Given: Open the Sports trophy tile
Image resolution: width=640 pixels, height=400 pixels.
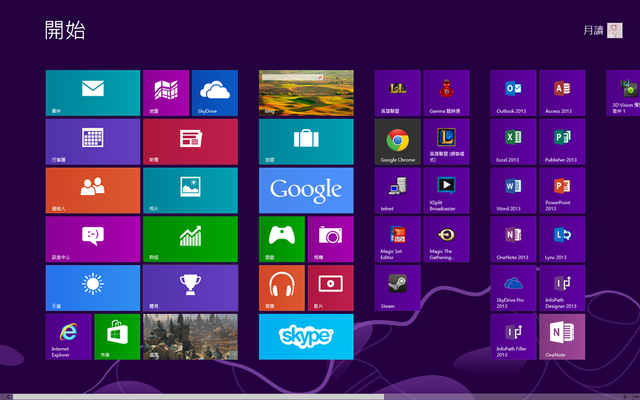Looking at the screenshot, I should pos(190,288).
